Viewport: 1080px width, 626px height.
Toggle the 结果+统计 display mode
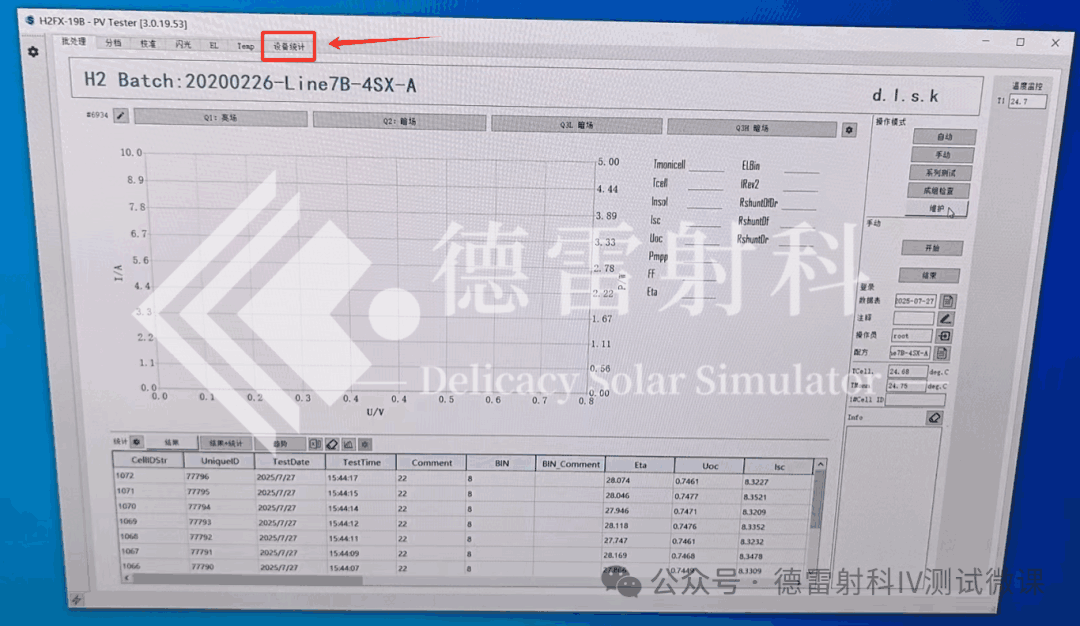(x=225, y=443)
